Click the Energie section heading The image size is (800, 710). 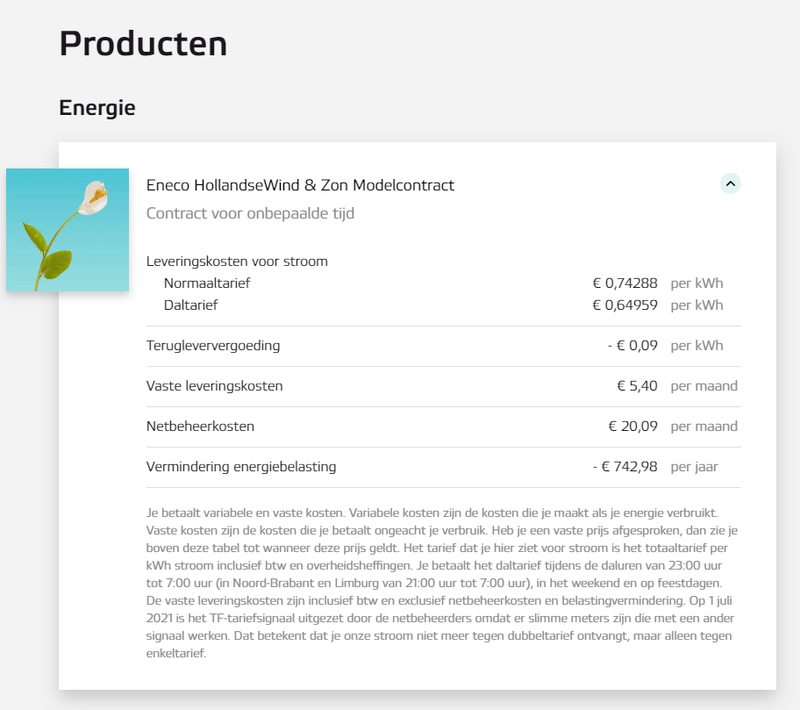point(97,107)
